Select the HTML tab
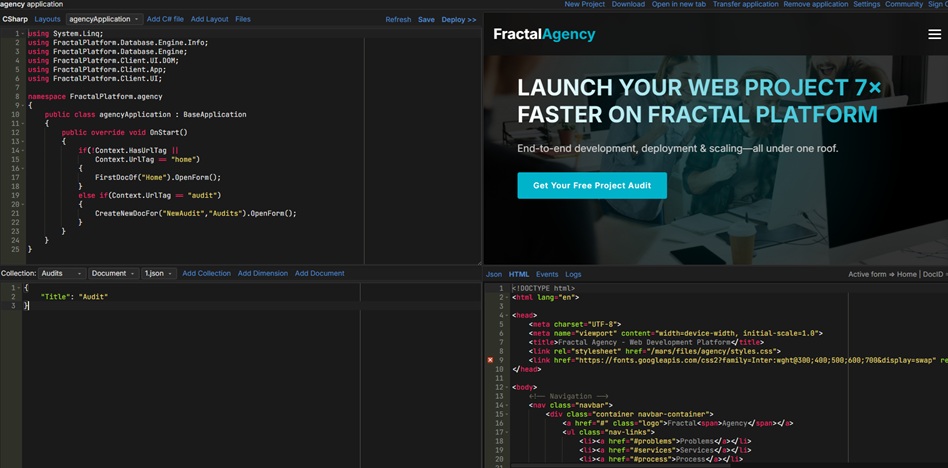Viewport: 948px width, 468px height. 519,275
